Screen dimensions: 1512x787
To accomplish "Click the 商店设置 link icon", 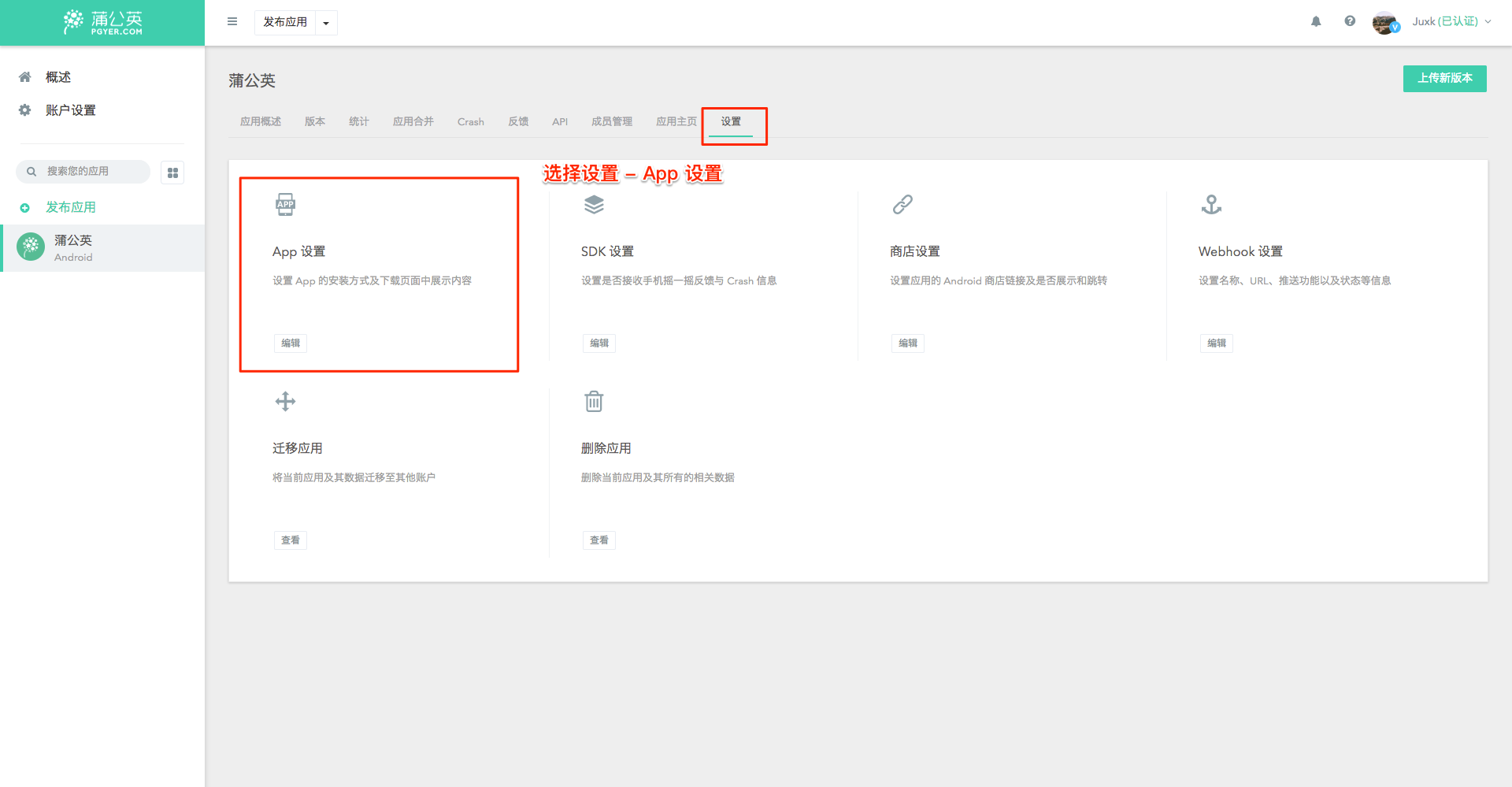I will 902,205.
